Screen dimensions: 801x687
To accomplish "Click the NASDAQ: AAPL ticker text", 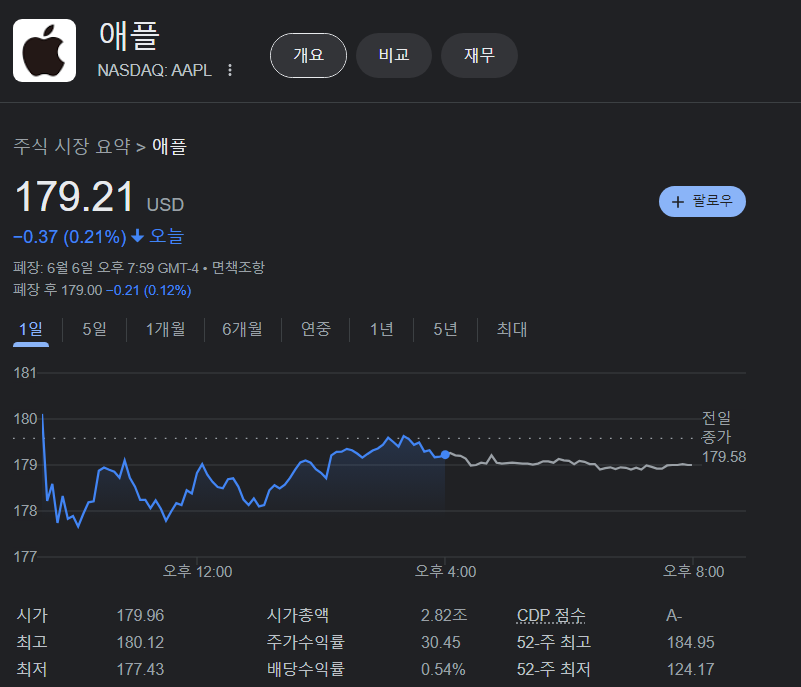I will point(154,70).
